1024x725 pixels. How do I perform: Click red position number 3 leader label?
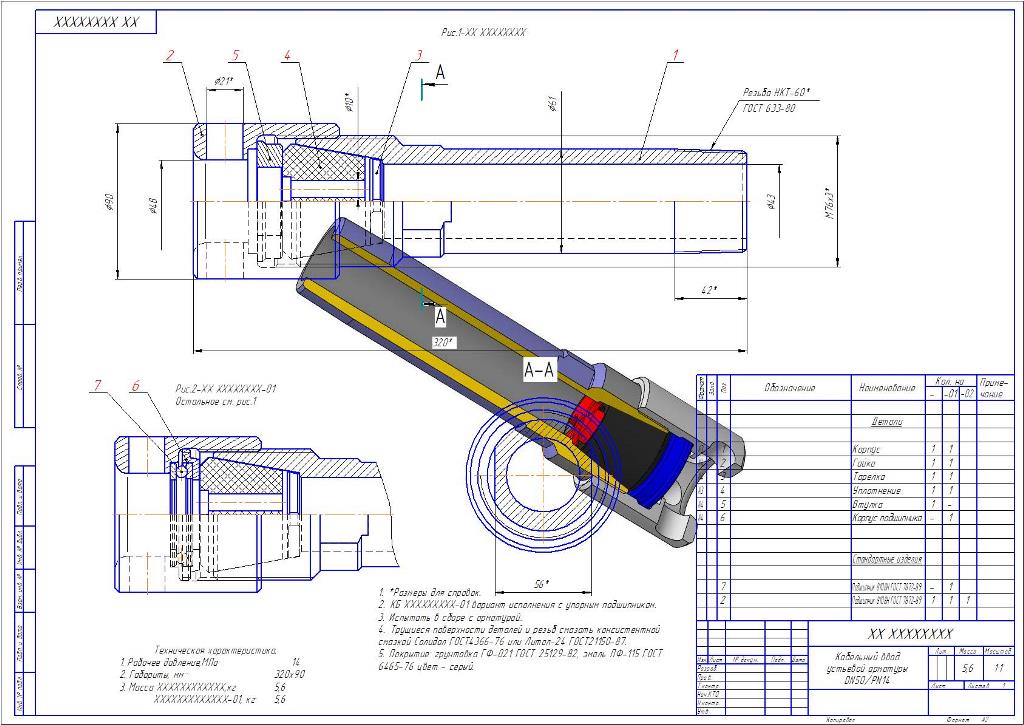420,55
